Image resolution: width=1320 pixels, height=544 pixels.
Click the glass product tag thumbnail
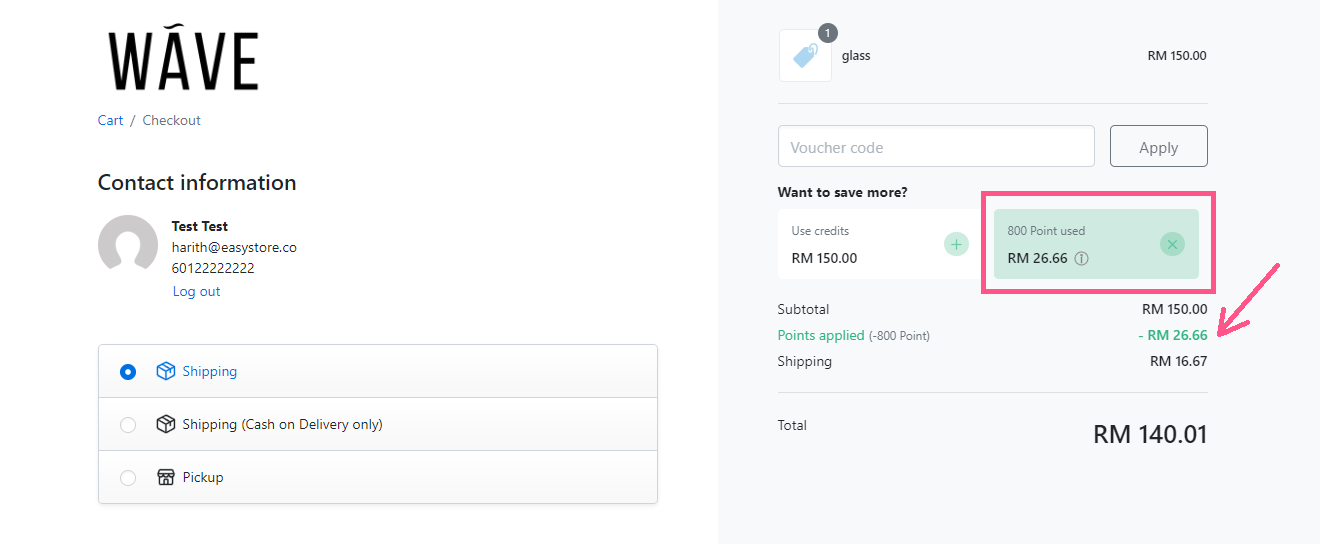(805, 56)
